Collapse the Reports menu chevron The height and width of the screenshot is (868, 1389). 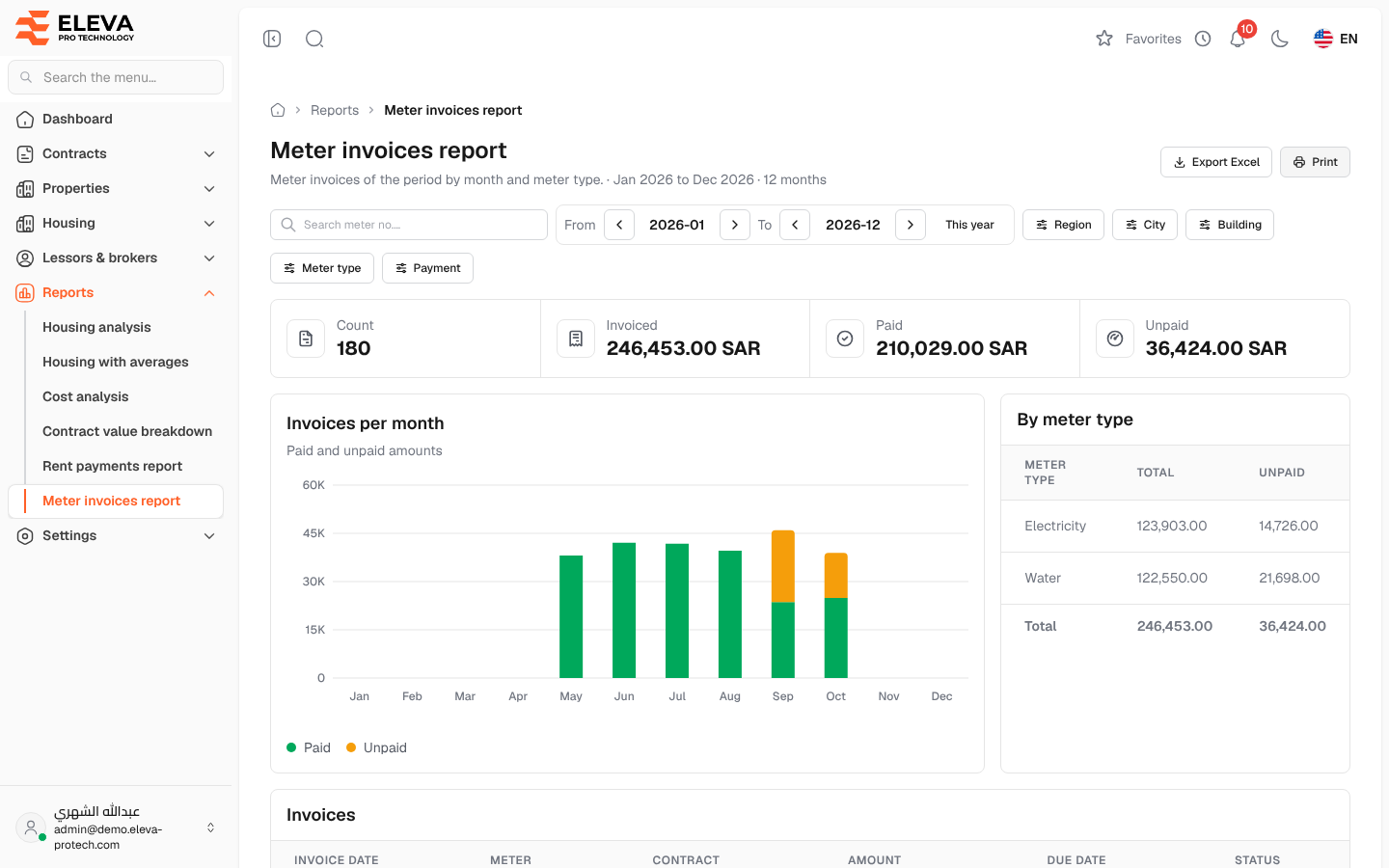(209, 292)
